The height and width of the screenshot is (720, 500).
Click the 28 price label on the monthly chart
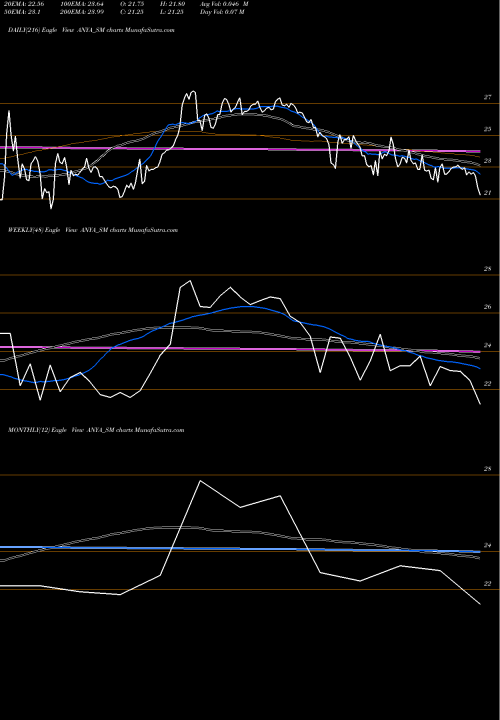pos(487,469)
